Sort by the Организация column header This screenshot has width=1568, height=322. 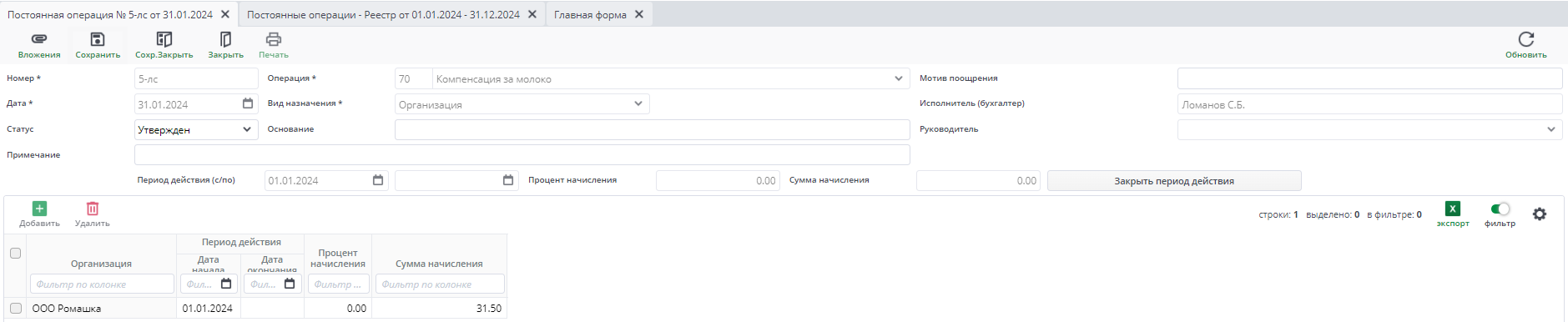[101, 264]
